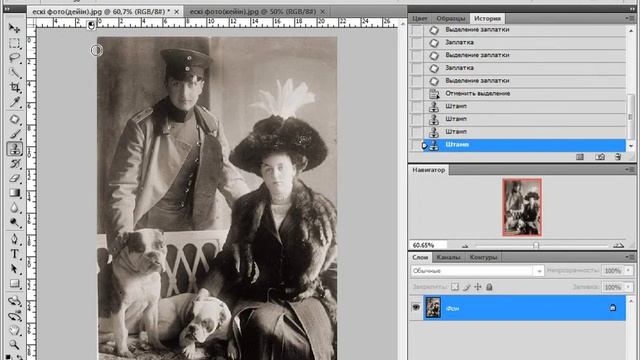This screenshot has width=640, height=360.
Task: Select the 3D Orbit camera tool
Action: 14,316
